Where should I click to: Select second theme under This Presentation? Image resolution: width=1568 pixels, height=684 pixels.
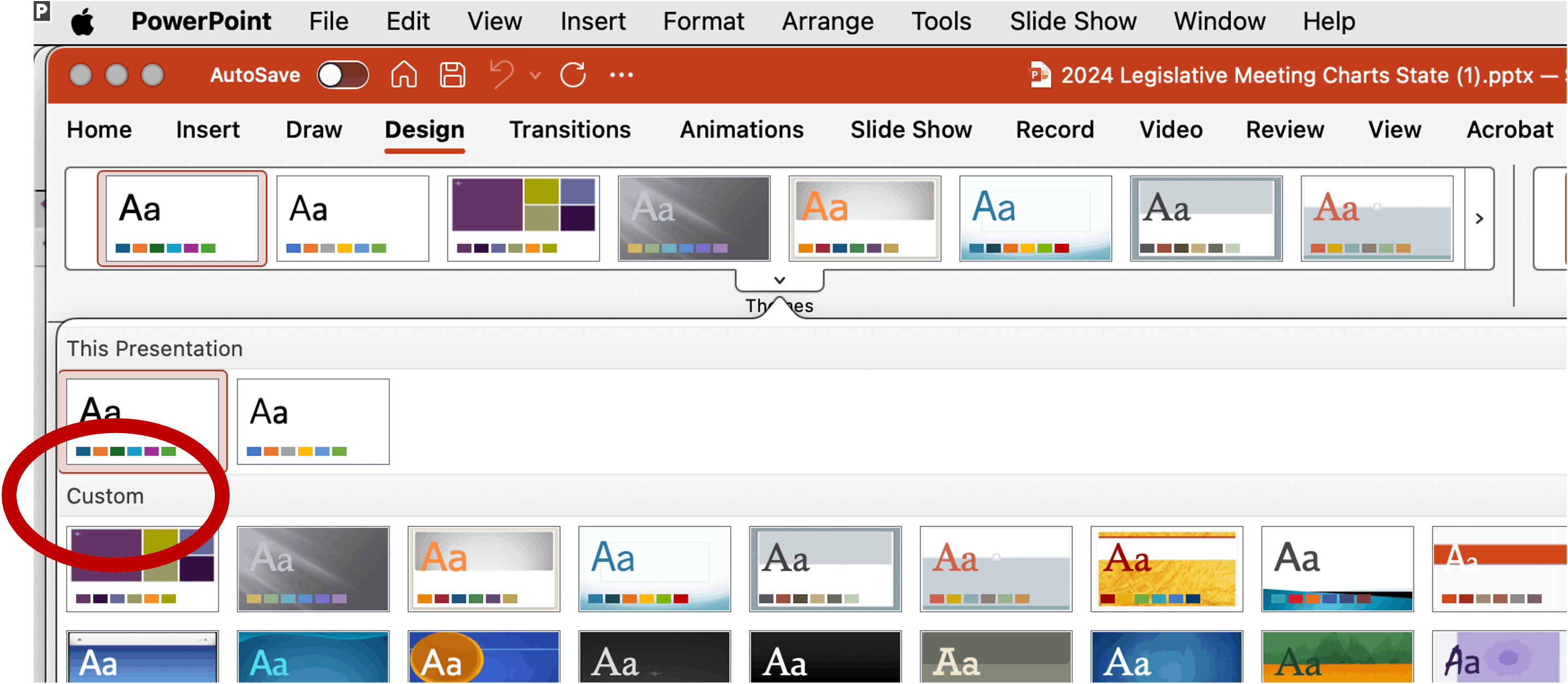click(x=313, y=422)
